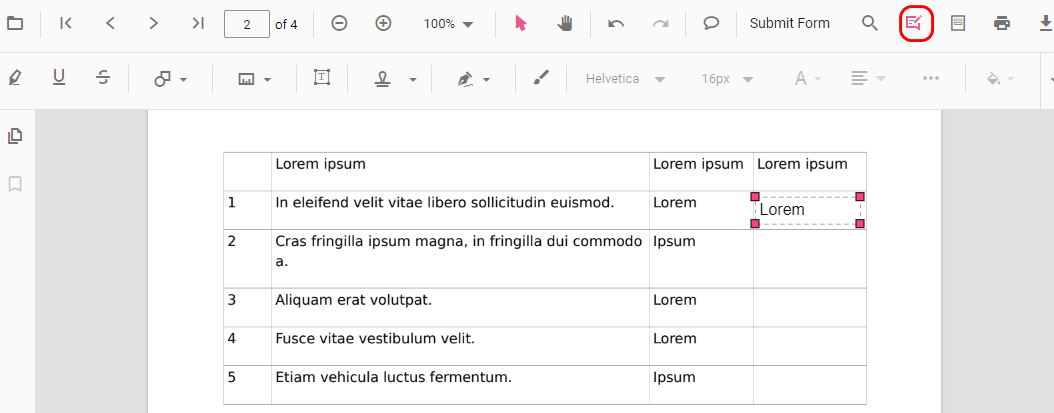Select the ink brush annotation tool
Screen dimensions: 1054x413
point(541,79)
